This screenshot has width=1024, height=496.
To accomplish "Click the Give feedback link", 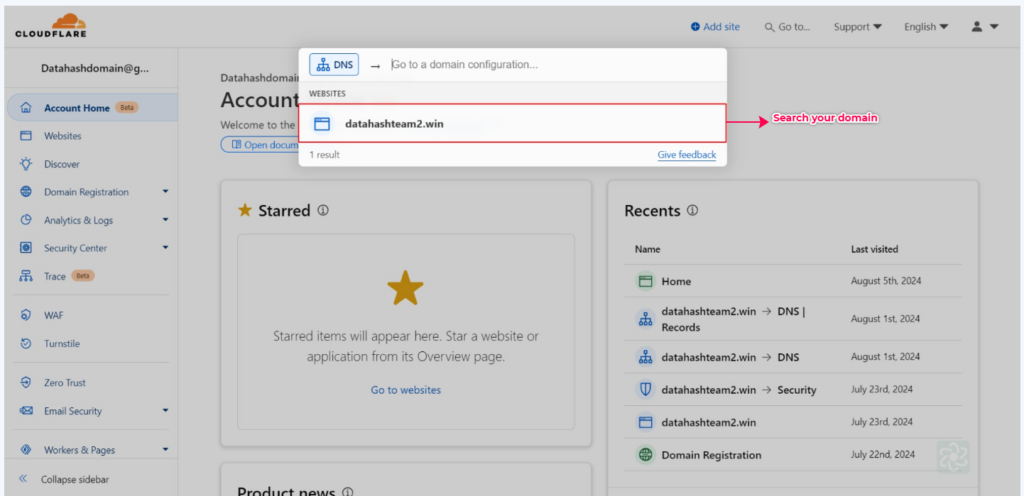I will coord(686,155).
